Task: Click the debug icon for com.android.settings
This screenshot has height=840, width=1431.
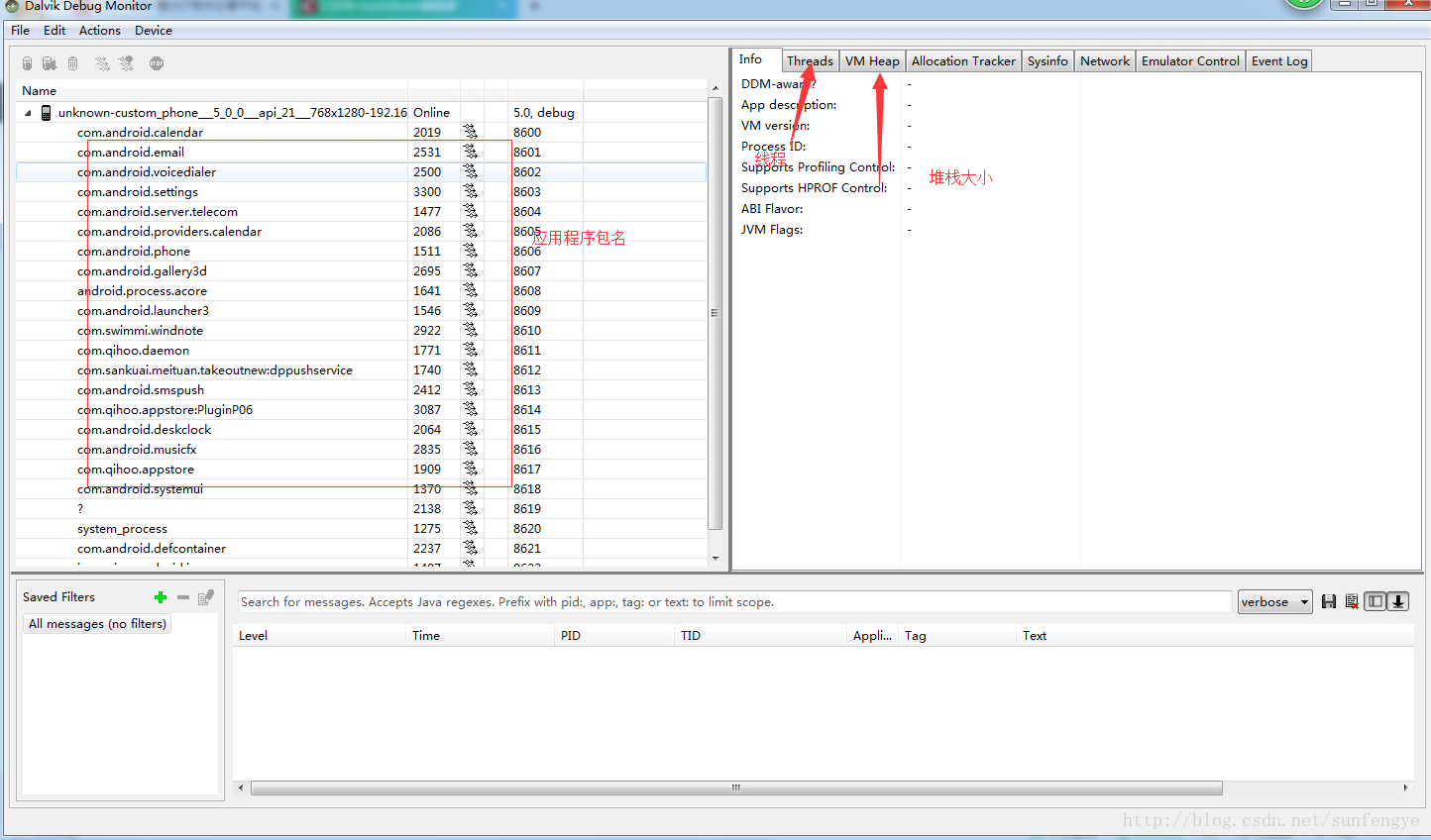Action: (x=470, y=191)
